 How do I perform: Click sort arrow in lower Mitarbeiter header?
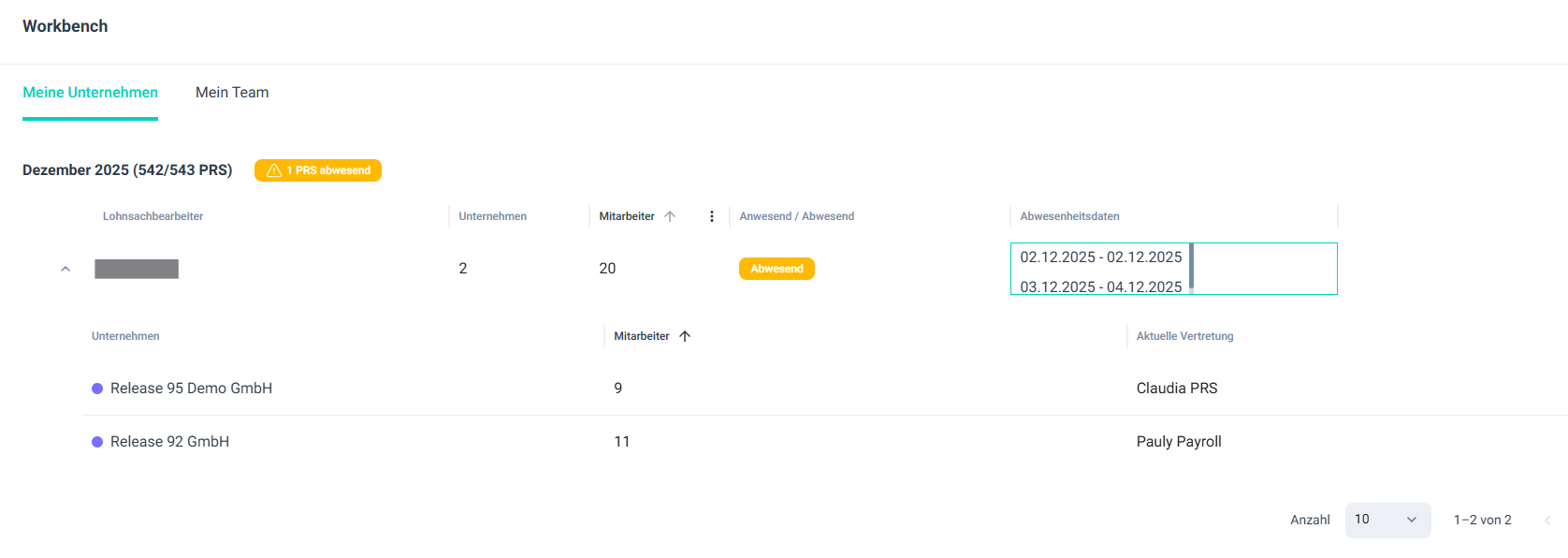[x=685, y=336]
